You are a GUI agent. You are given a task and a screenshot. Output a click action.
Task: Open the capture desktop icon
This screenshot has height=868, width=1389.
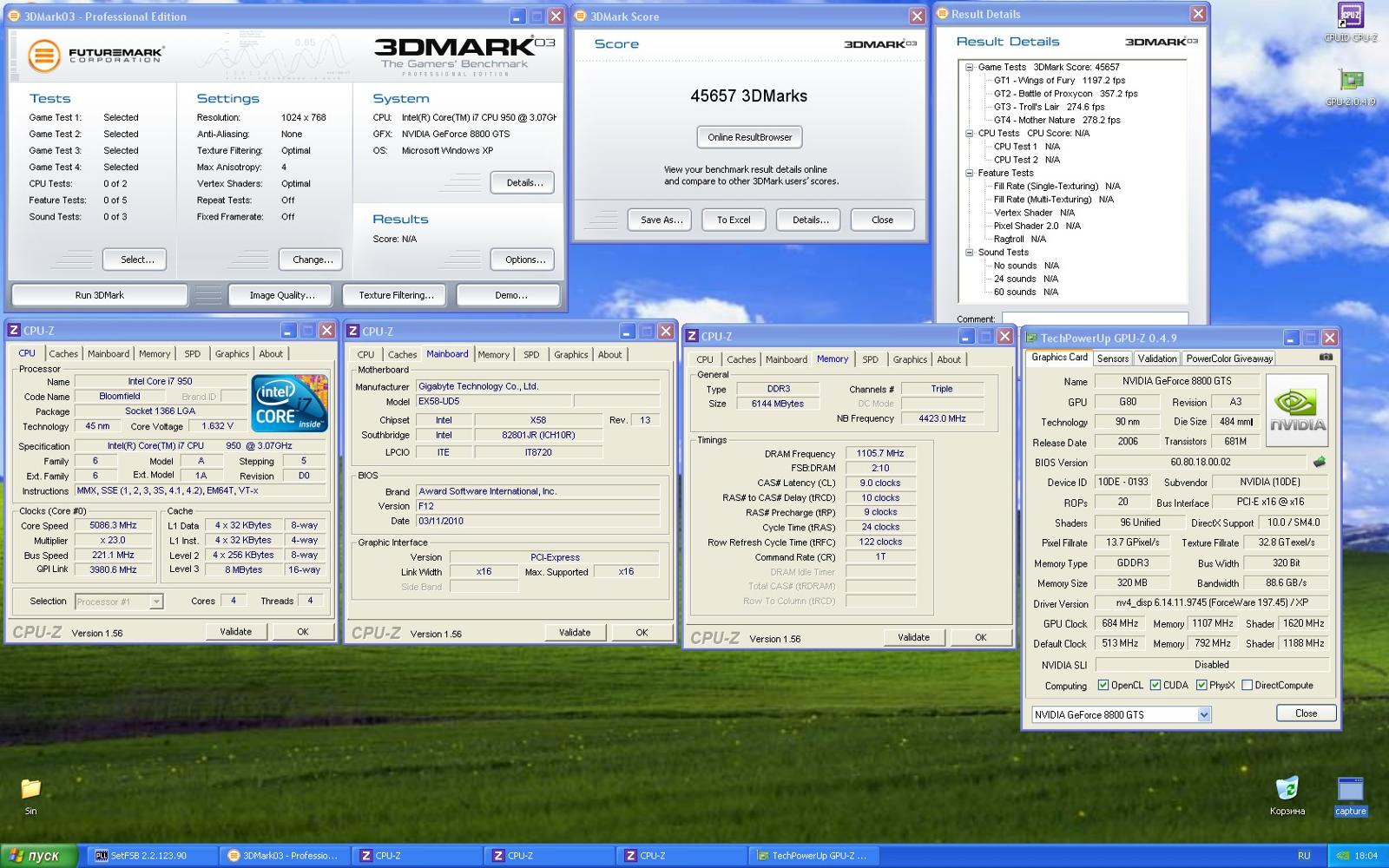(x=1350, y=795)
